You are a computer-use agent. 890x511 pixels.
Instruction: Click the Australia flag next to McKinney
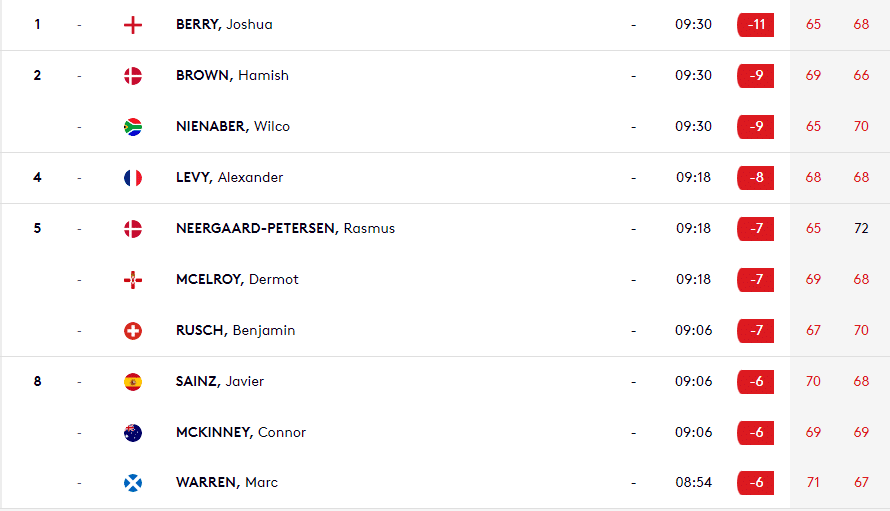tap(133, 433)
